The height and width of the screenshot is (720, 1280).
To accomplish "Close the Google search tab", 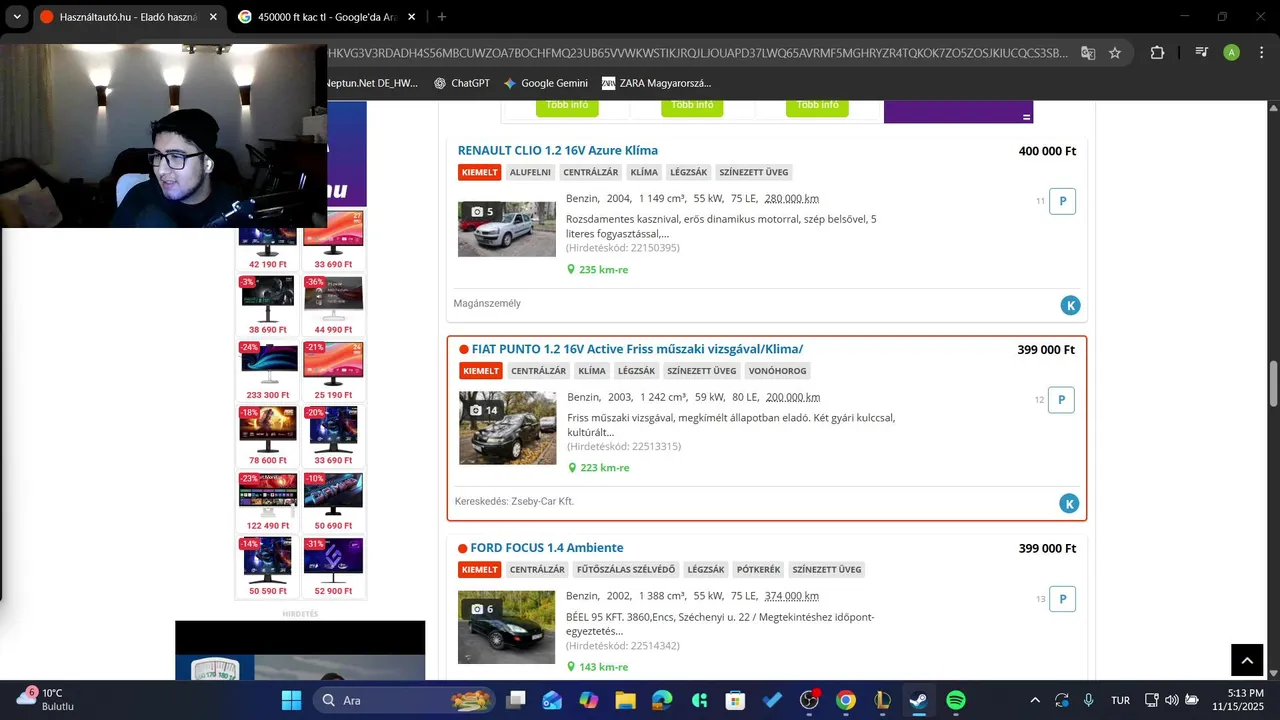I will pos(411,17).
